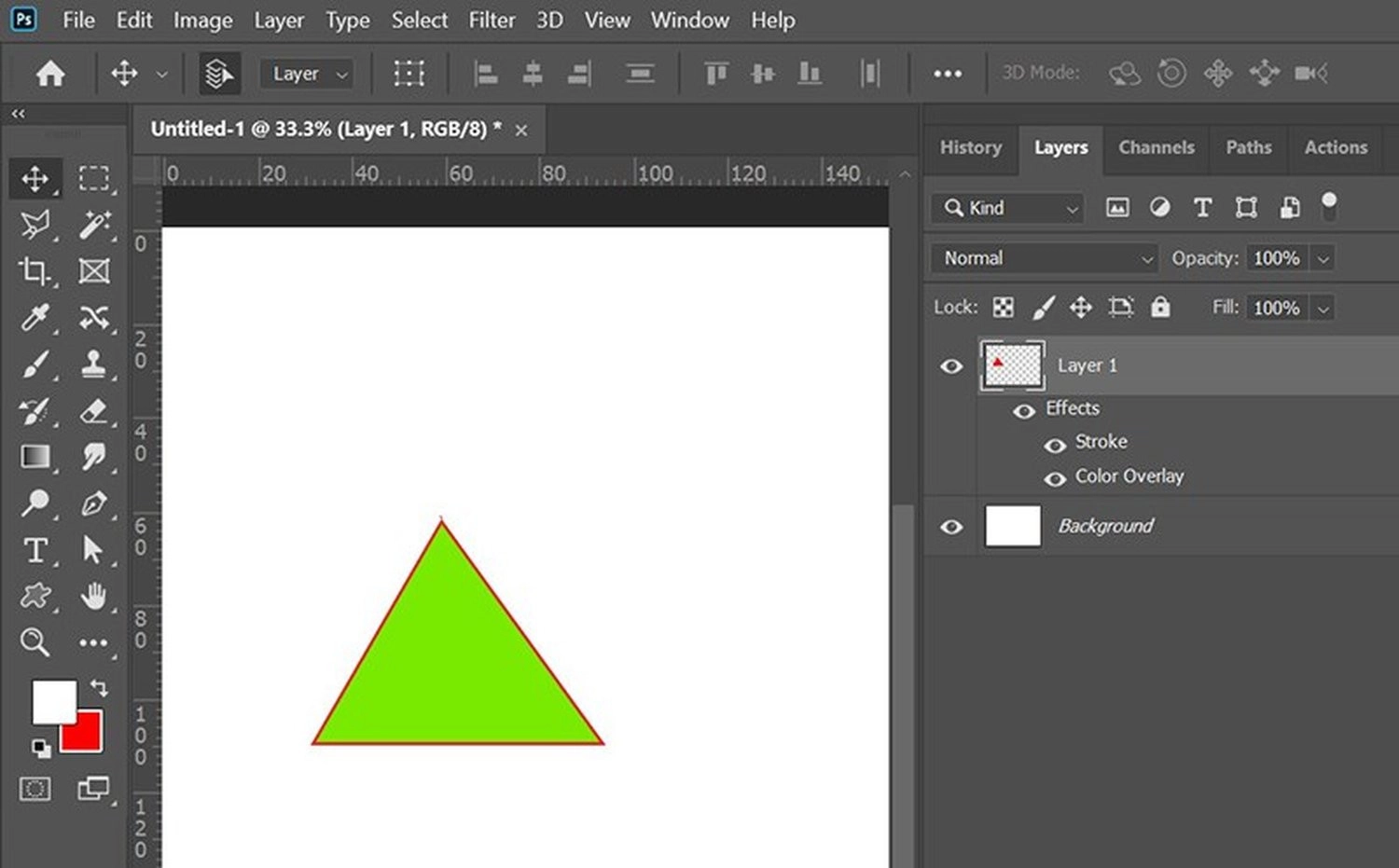Reset default foreground and background colors
This screenshot has width=1399, height=868.
click(x=41, y=748)
